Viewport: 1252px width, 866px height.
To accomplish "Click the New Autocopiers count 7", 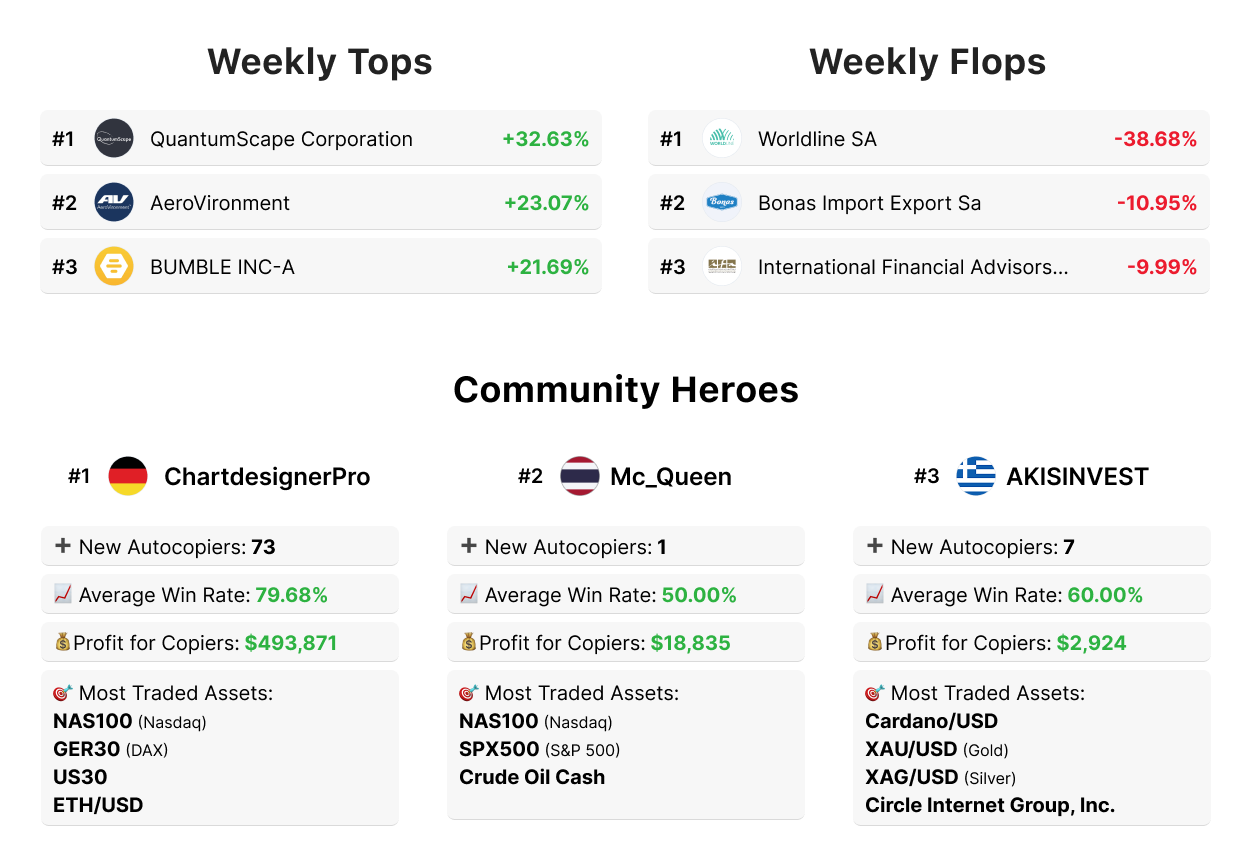I will [1069, 547].
